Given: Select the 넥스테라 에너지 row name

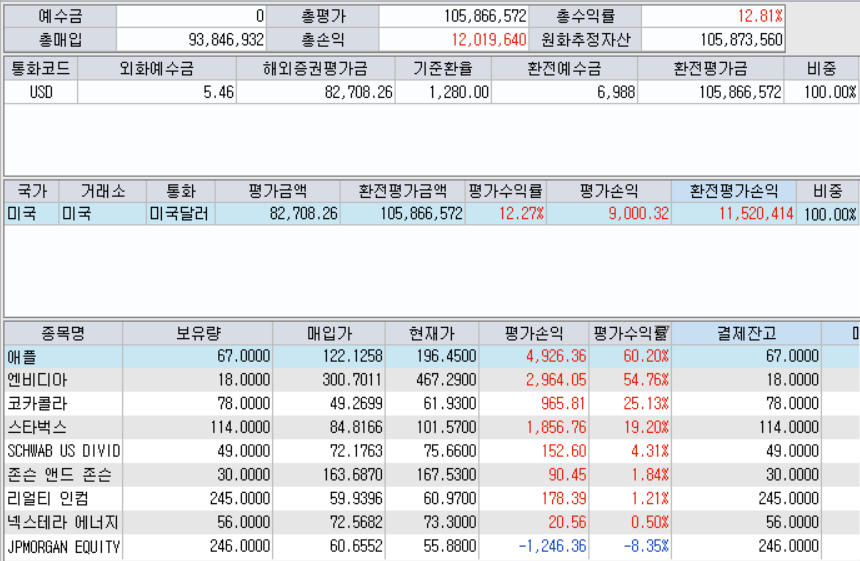Looking at the screenshot, I should pyautogui.click(x=63, y=522).
